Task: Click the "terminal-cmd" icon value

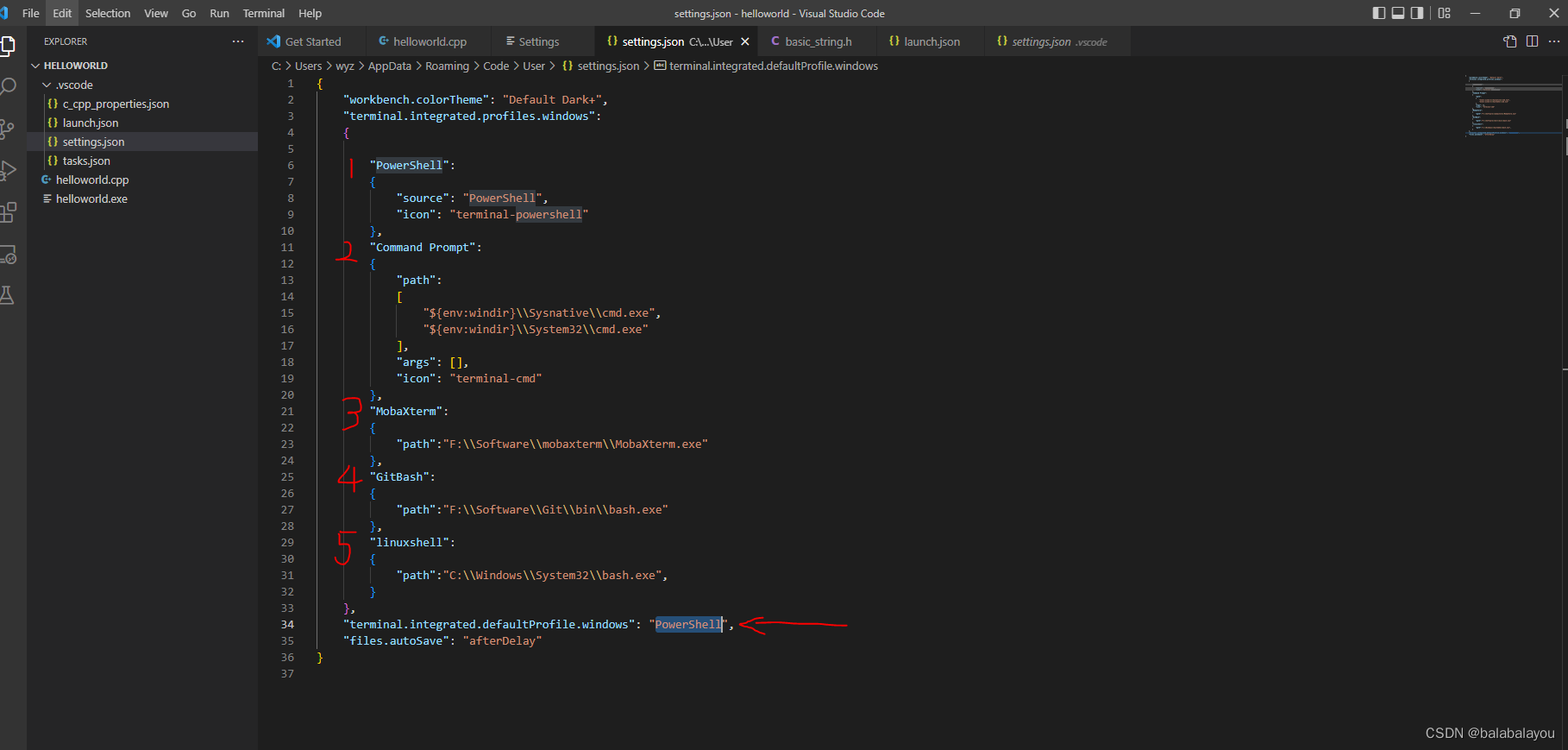Action: pyautogui.click(x=495, y=378)
